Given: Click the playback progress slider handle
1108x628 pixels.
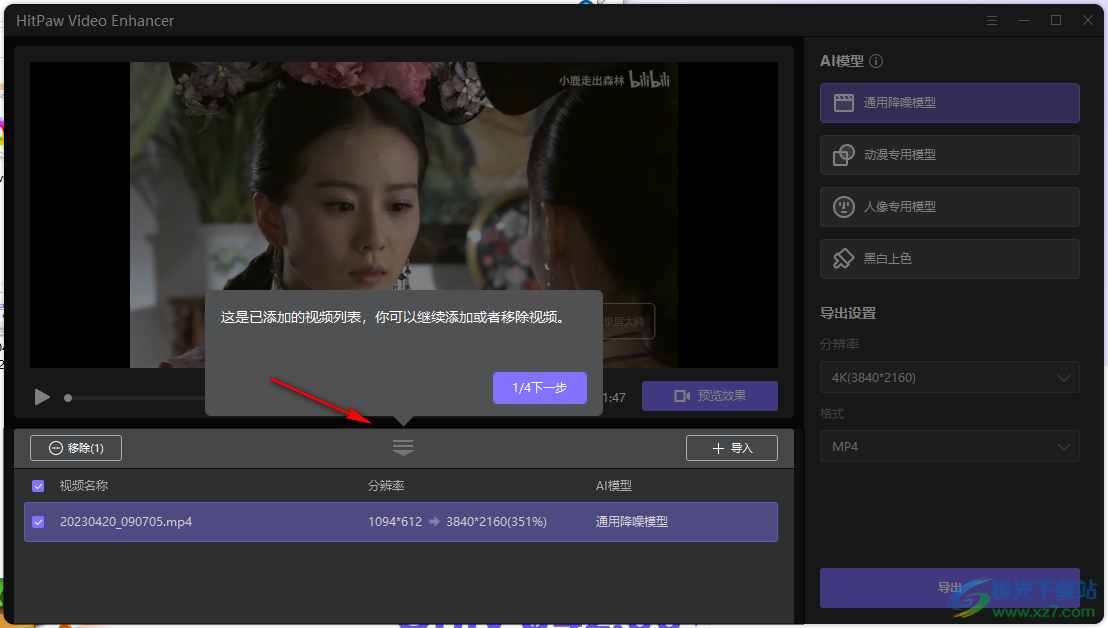Looking at the screenshot, I should [x=68, y=398].
